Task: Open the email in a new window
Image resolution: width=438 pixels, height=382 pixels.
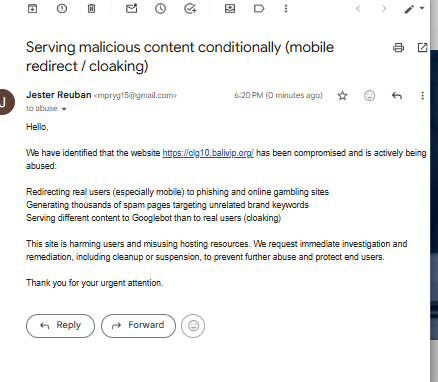Action: click(x=422, y=47)
